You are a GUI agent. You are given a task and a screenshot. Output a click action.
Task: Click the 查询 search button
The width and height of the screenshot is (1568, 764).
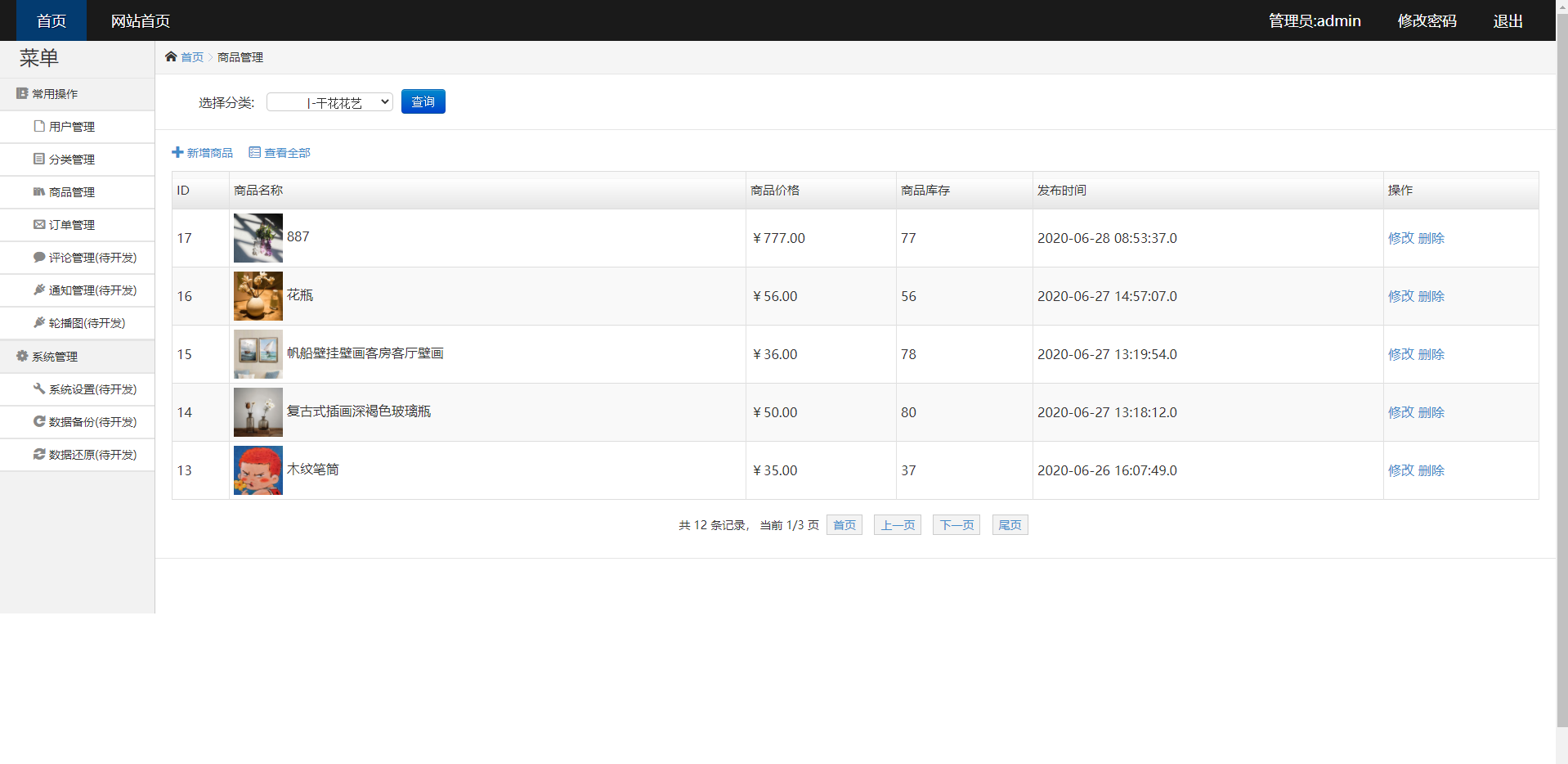point(423,101)
